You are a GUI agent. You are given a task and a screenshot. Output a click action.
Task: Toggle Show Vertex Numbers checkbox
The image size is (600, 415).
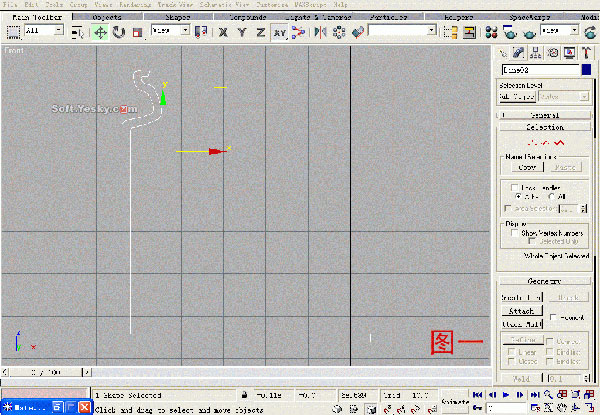(x=515, y=233)
